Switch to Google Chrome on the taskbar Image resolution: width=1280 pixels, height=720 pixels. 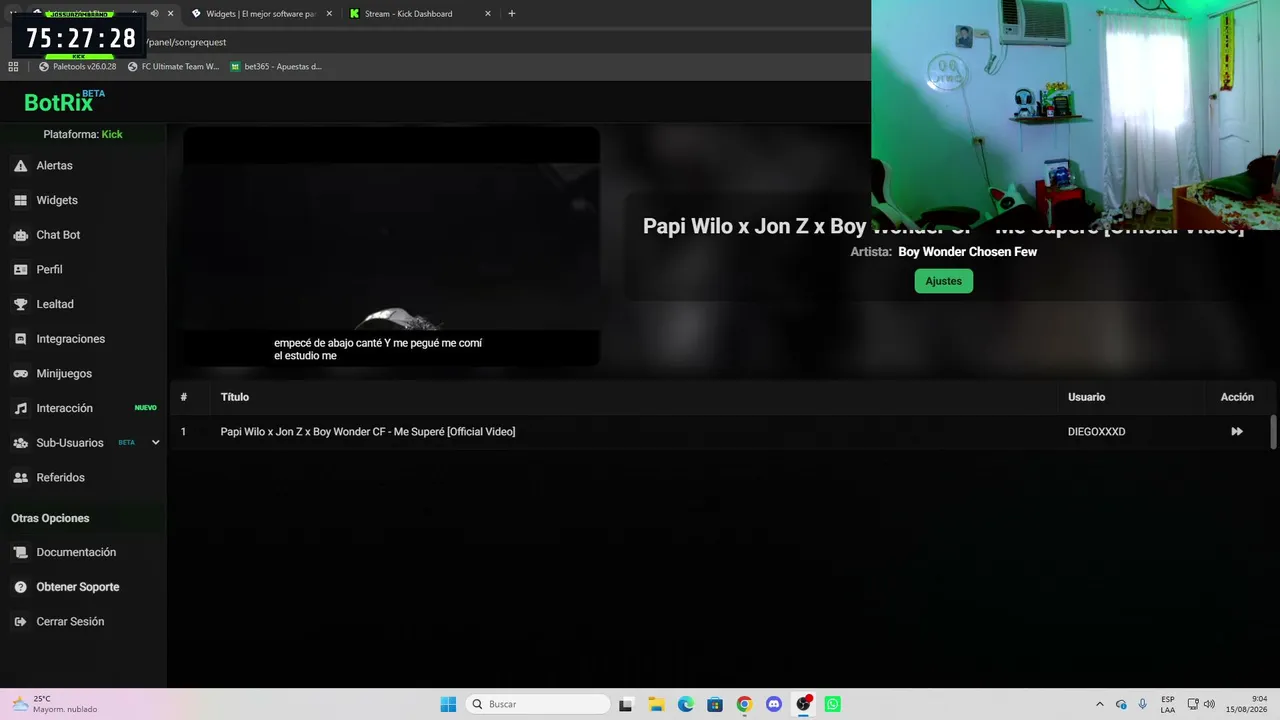click(x=744, y=704)
